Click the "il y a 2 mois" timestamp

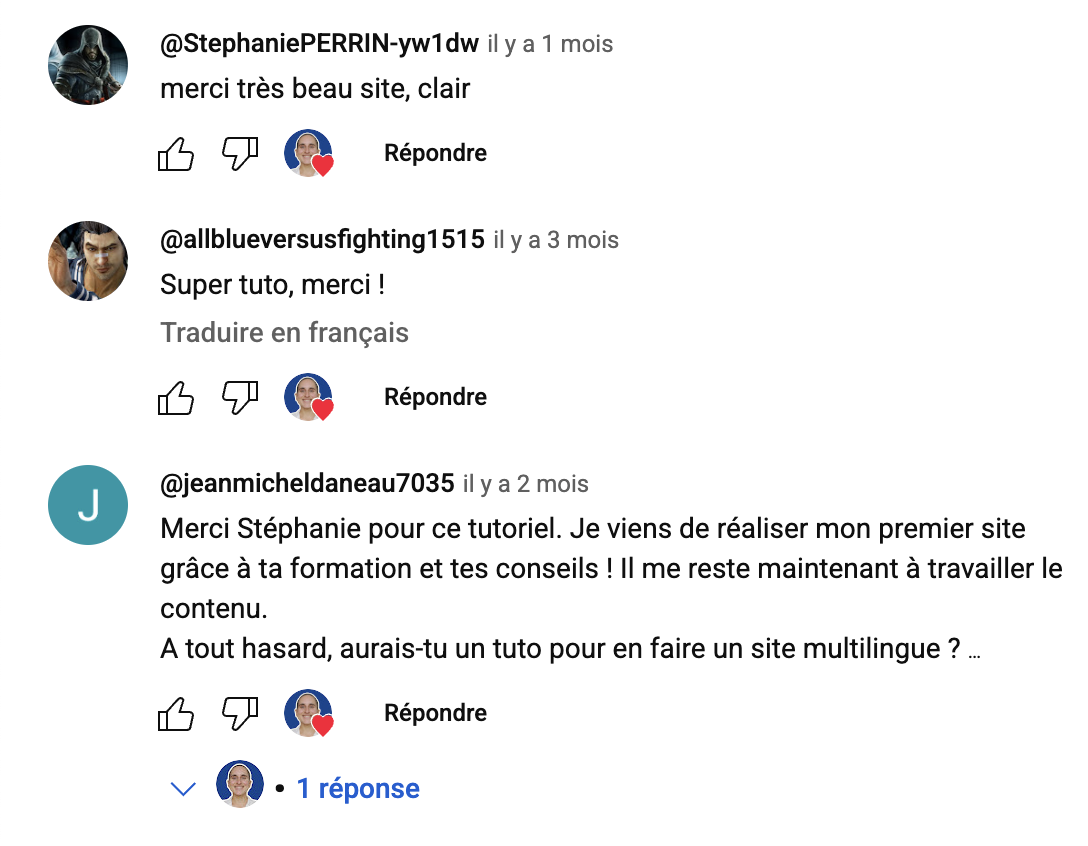coord(525,485)
